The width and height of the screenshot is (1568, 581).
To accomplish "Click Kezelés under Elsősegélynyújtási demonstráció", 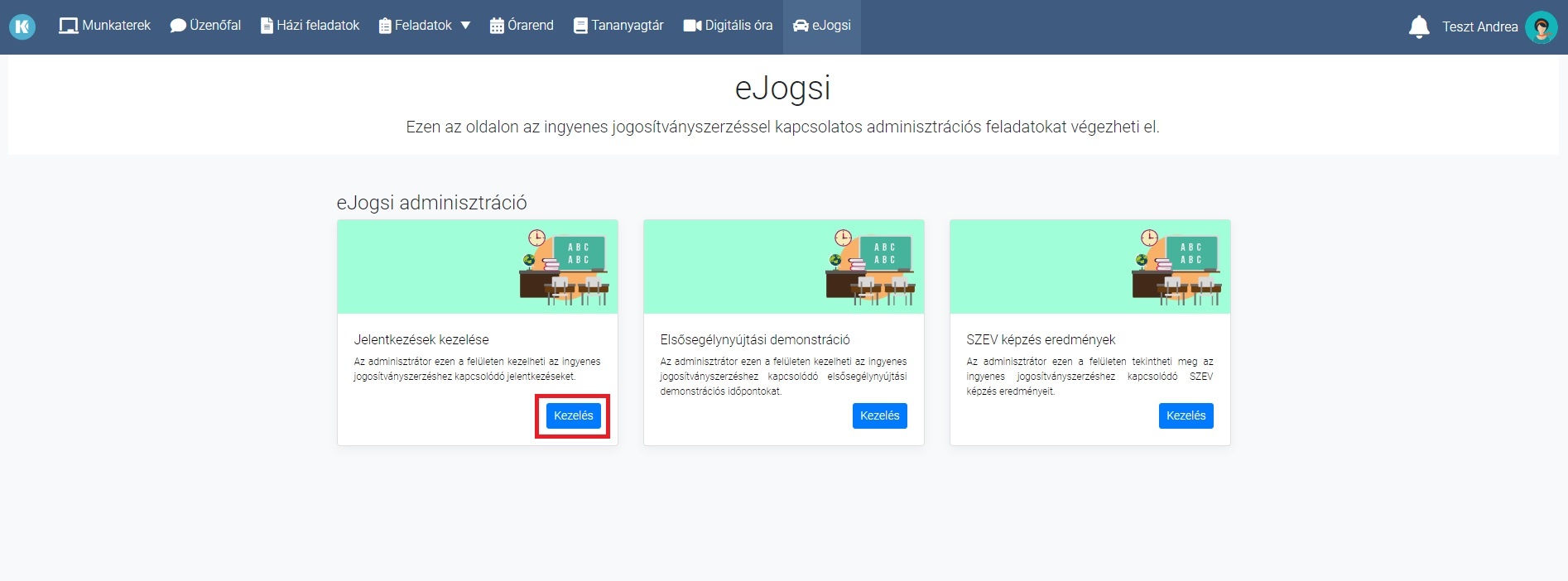I will click(880, 415).
